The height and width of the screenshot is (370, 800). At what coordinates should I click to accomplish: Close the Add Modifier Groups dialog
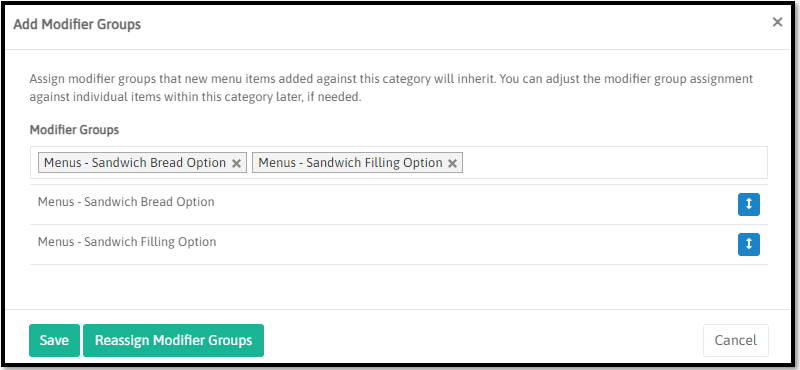777,22
